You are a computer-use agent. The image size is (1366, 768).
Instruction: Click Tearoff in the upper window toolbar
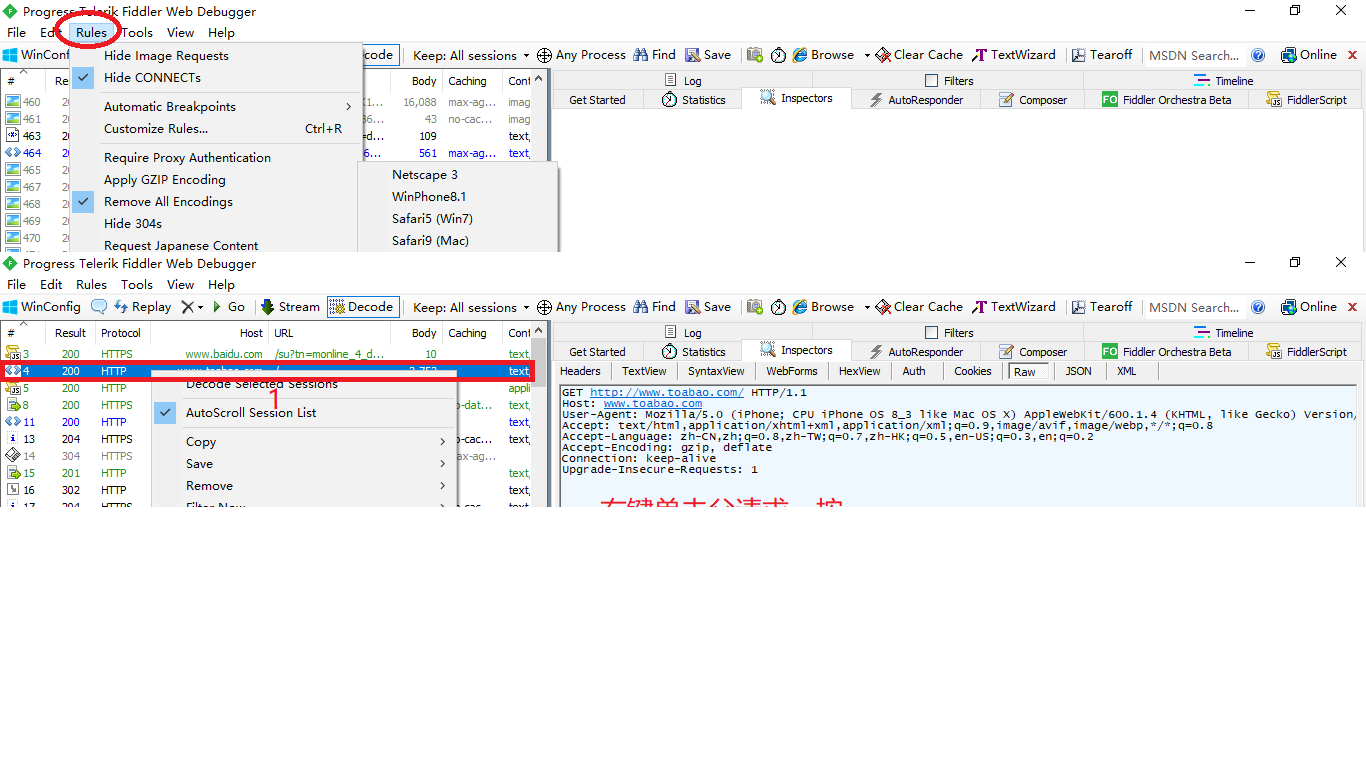[x=1102, y=55]
